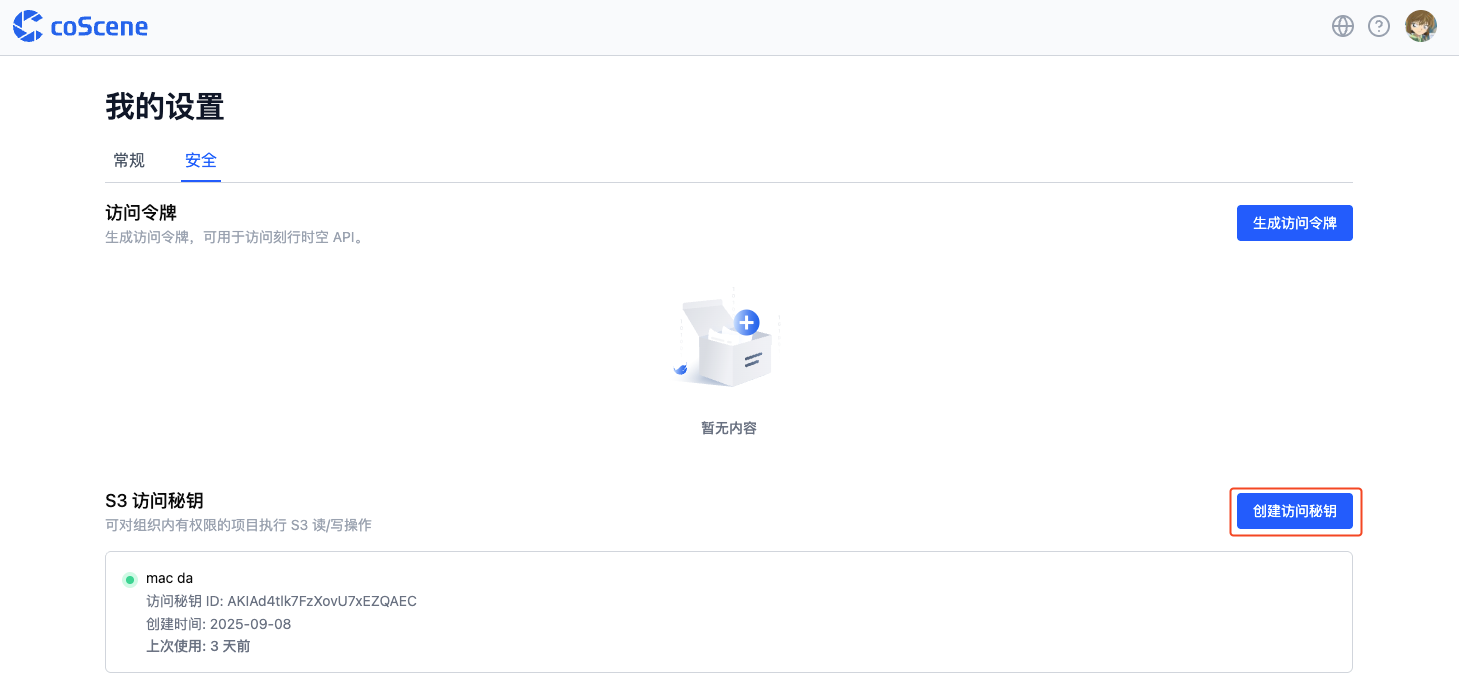Select the mac da key name
The width and height of the screenshot is (1459, 700).
(x=169, y=578)
